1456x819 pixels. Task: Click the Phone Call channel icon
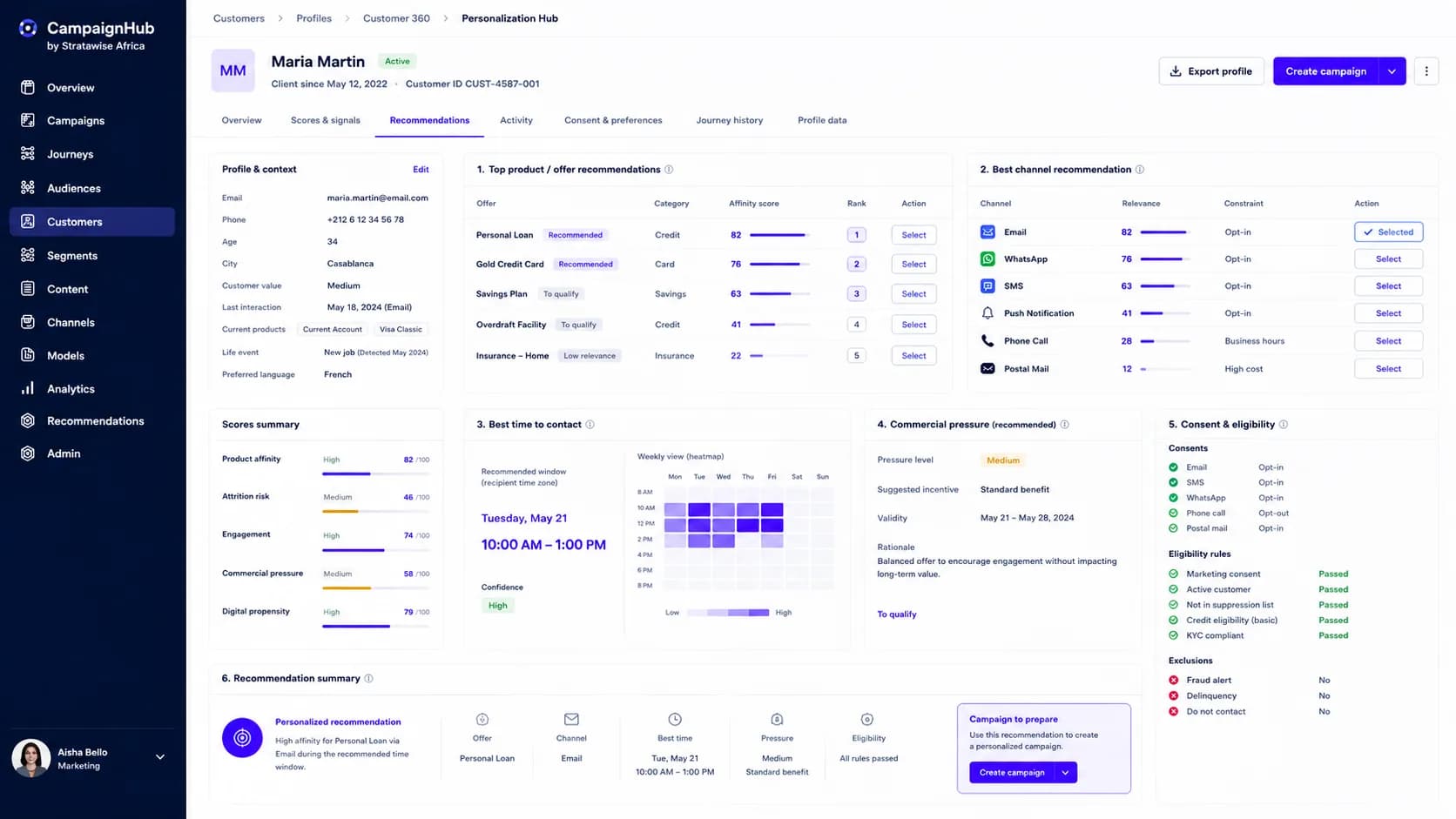pos(988,341)
